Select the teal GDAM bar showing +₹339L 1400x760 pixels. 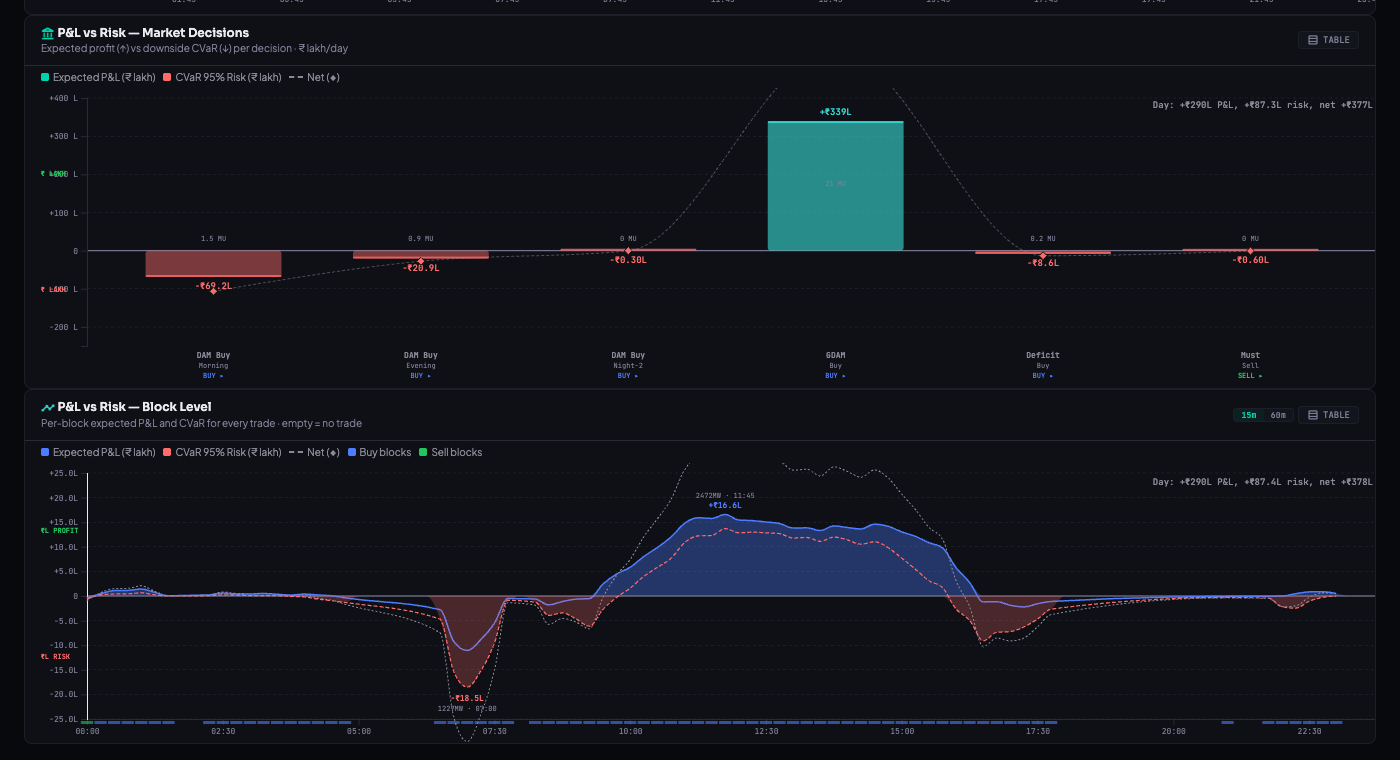coord(835,185)
